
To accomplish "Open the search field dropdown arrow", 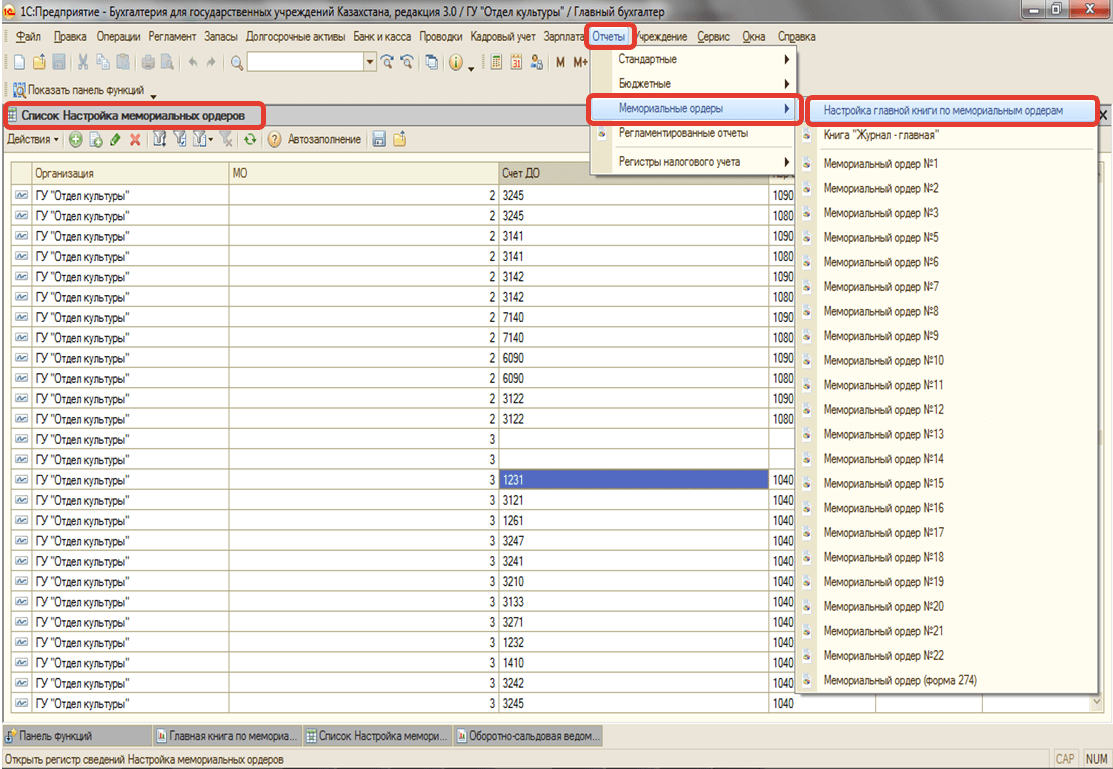I will tap(368, 62).
